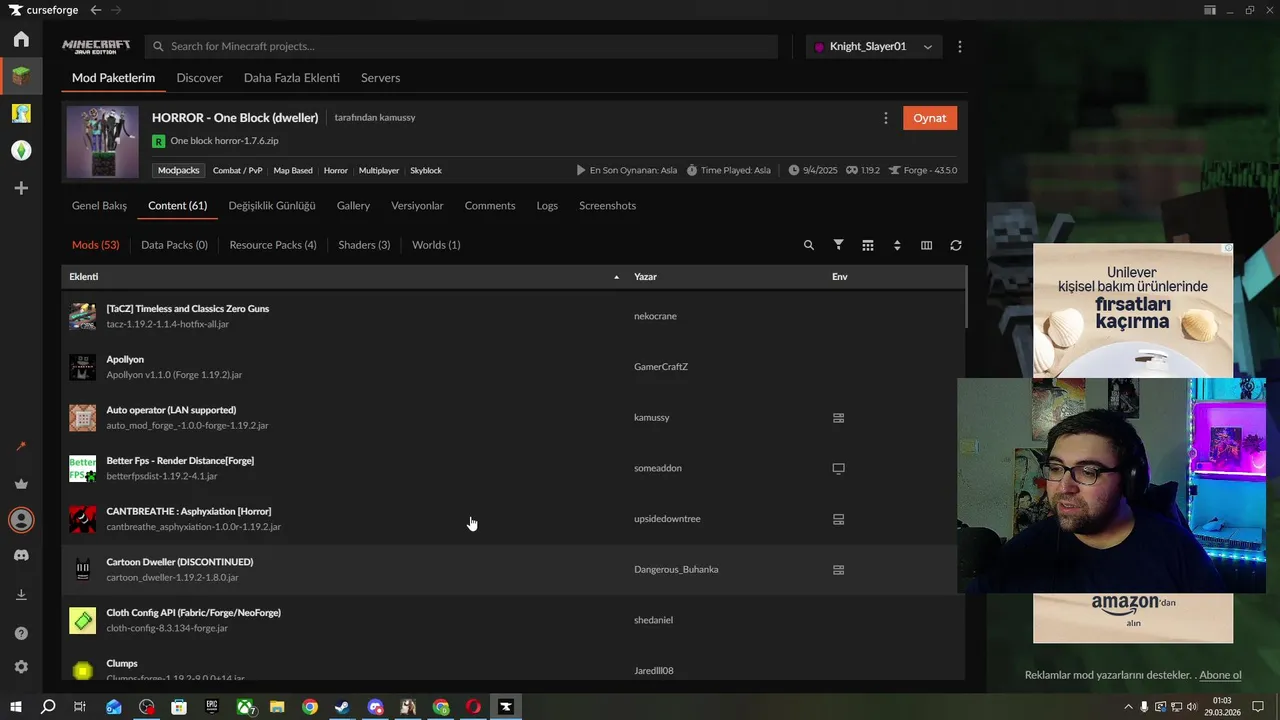Click the Apollyon mod icon
Viewport: 1280px width, 720px height.
[x=82, y=367]
